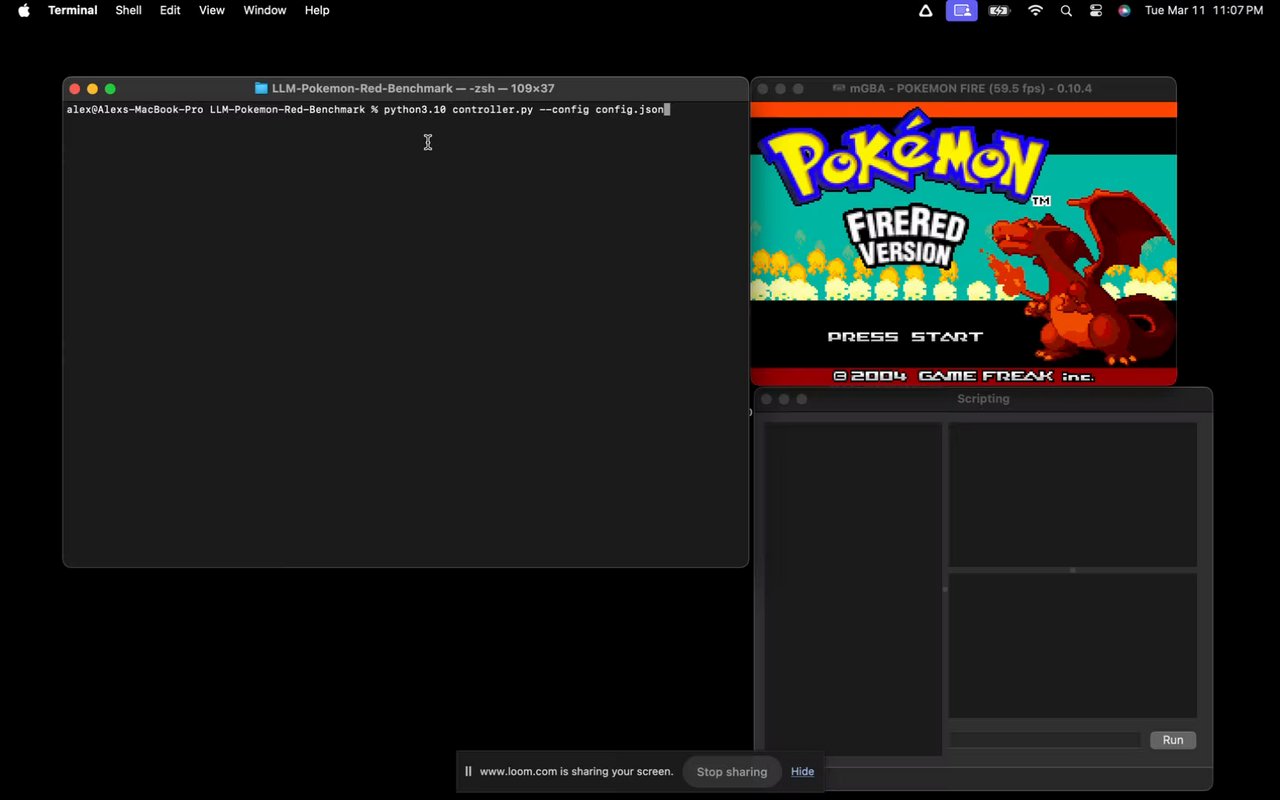Zoom the Scripting window
Viewport: 1280px width, 800px height.
(802, 399)
